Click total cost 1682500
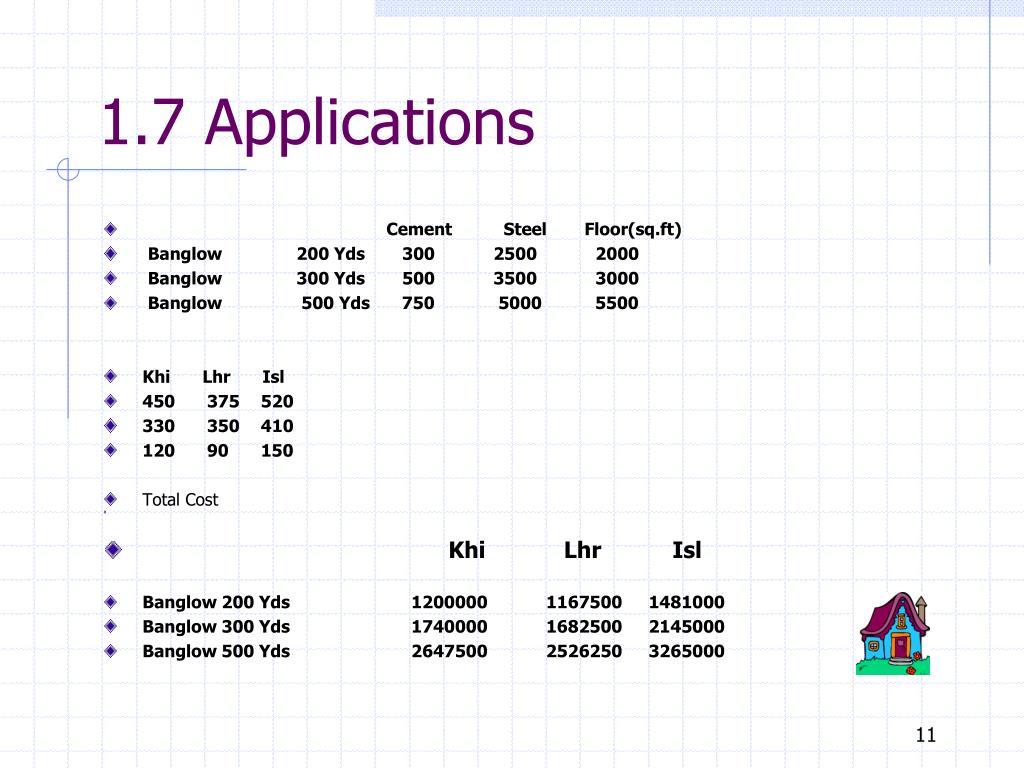This screenshot has height=768, width=1024. coord(584,627)
